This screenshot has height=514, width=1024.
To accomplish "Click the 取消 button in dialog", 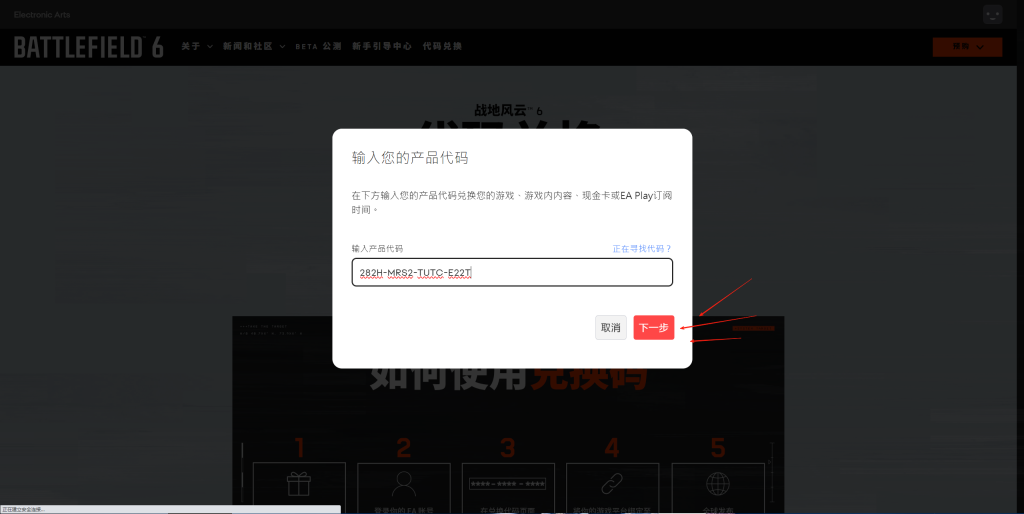I will 611,327.
